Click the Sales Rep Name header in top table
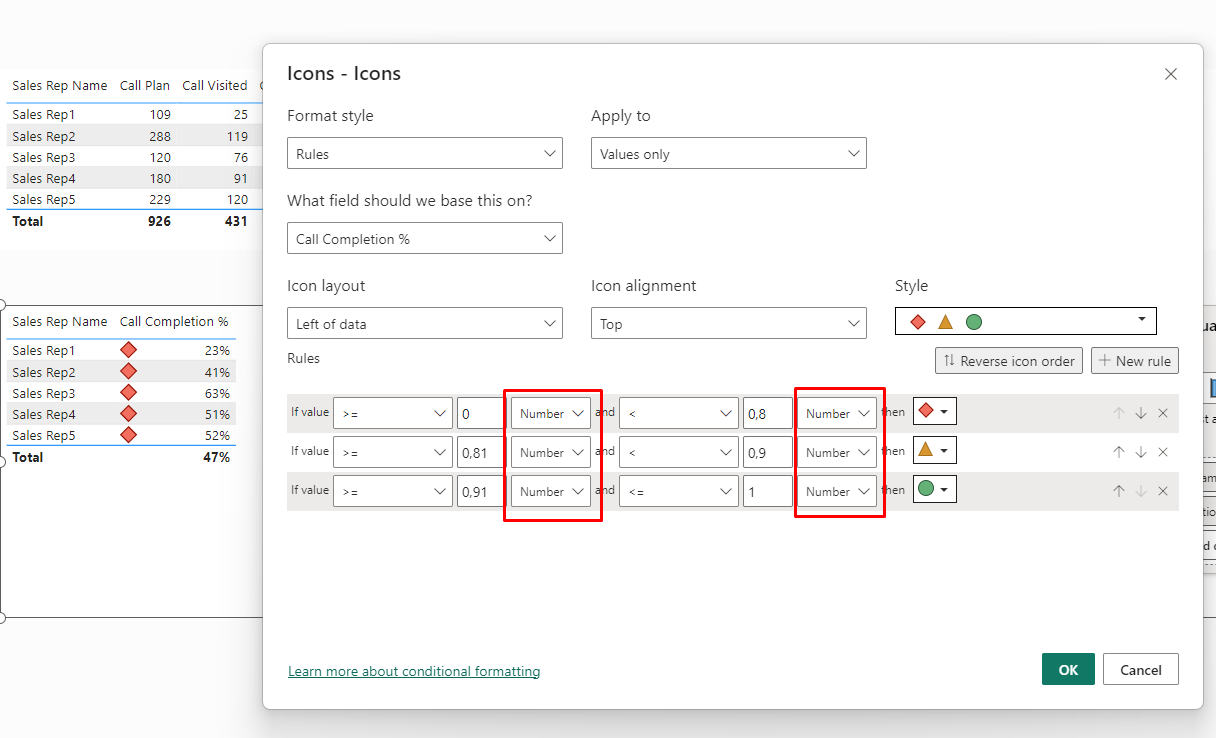This screenshot has height=738, width=1216. pyautogui.click(x=60, y=86)
